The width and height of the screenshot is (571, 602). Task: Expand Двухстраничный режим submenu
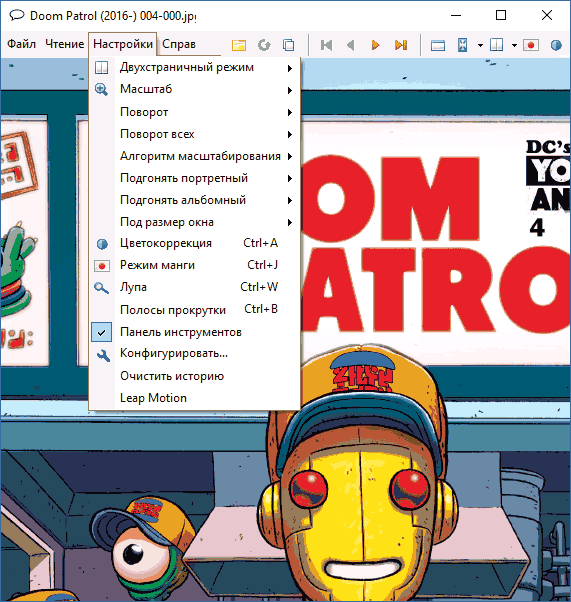coord(195,68)
